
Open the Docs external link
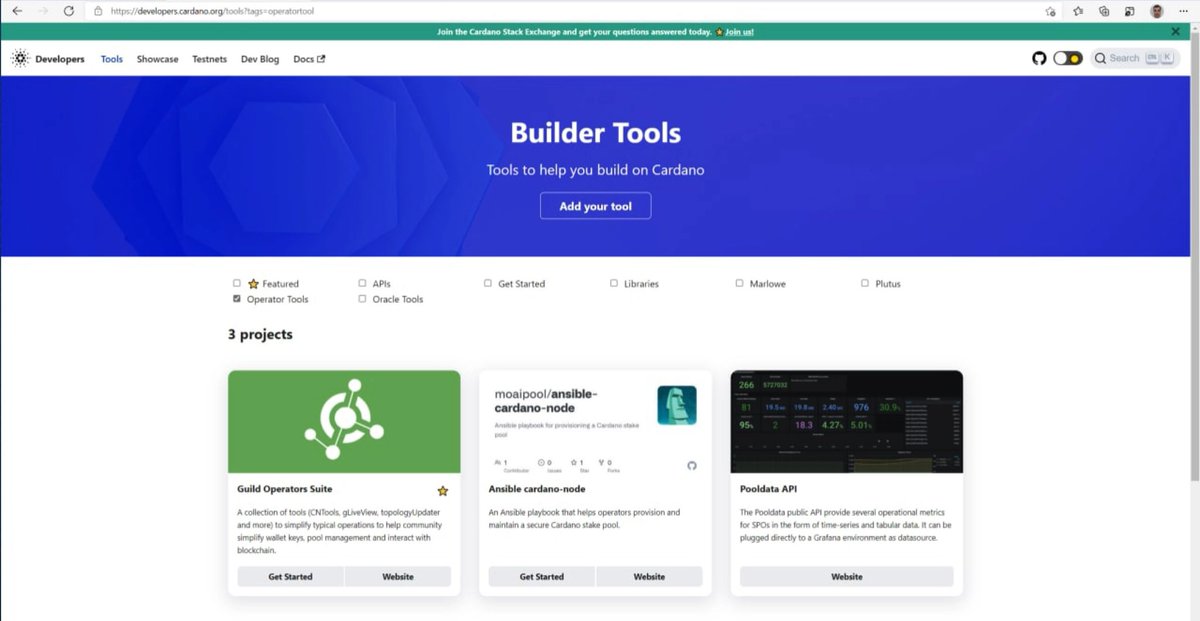309,59
